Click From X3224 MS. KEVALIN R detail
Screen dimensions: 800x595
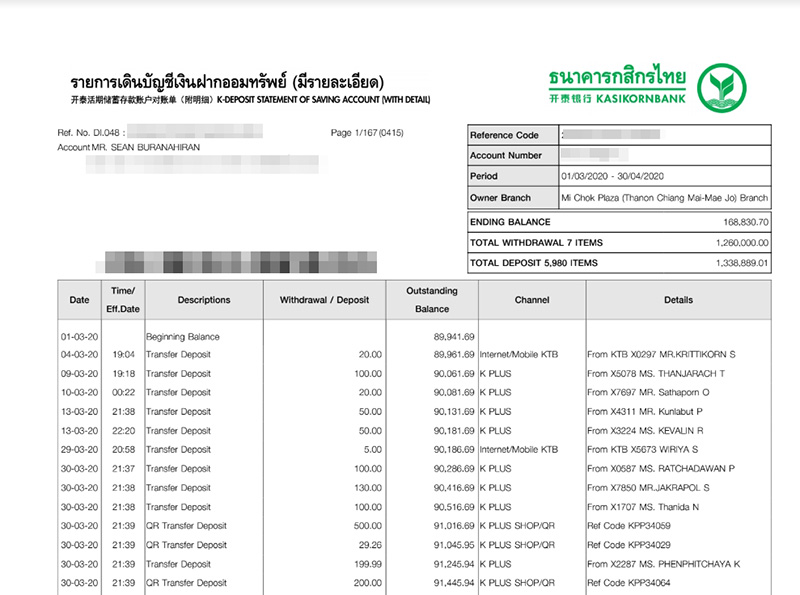click(x=645, y=431)
